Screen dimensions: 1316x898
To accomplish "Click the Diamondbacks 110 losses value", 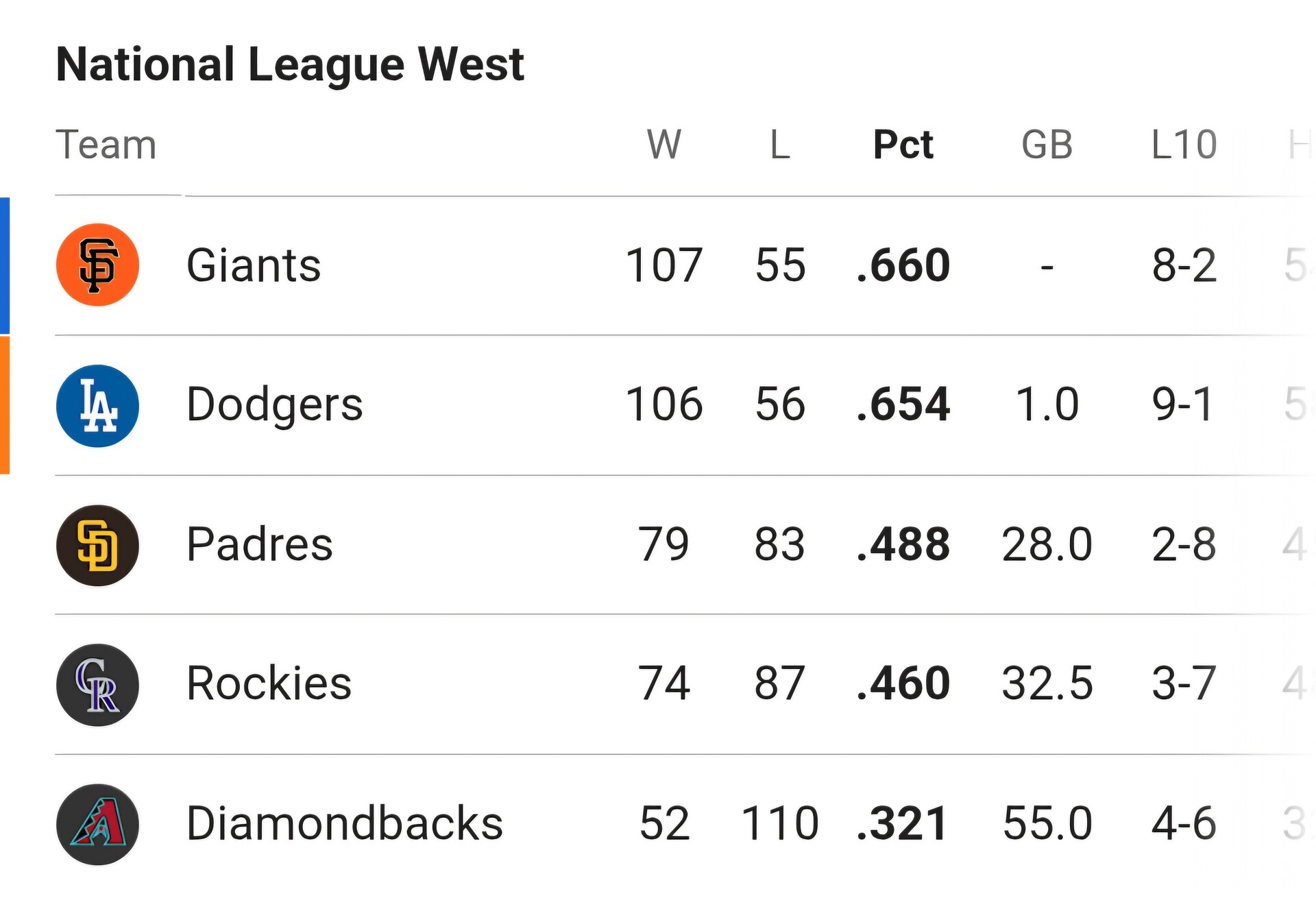I will (x=780, y=823).
